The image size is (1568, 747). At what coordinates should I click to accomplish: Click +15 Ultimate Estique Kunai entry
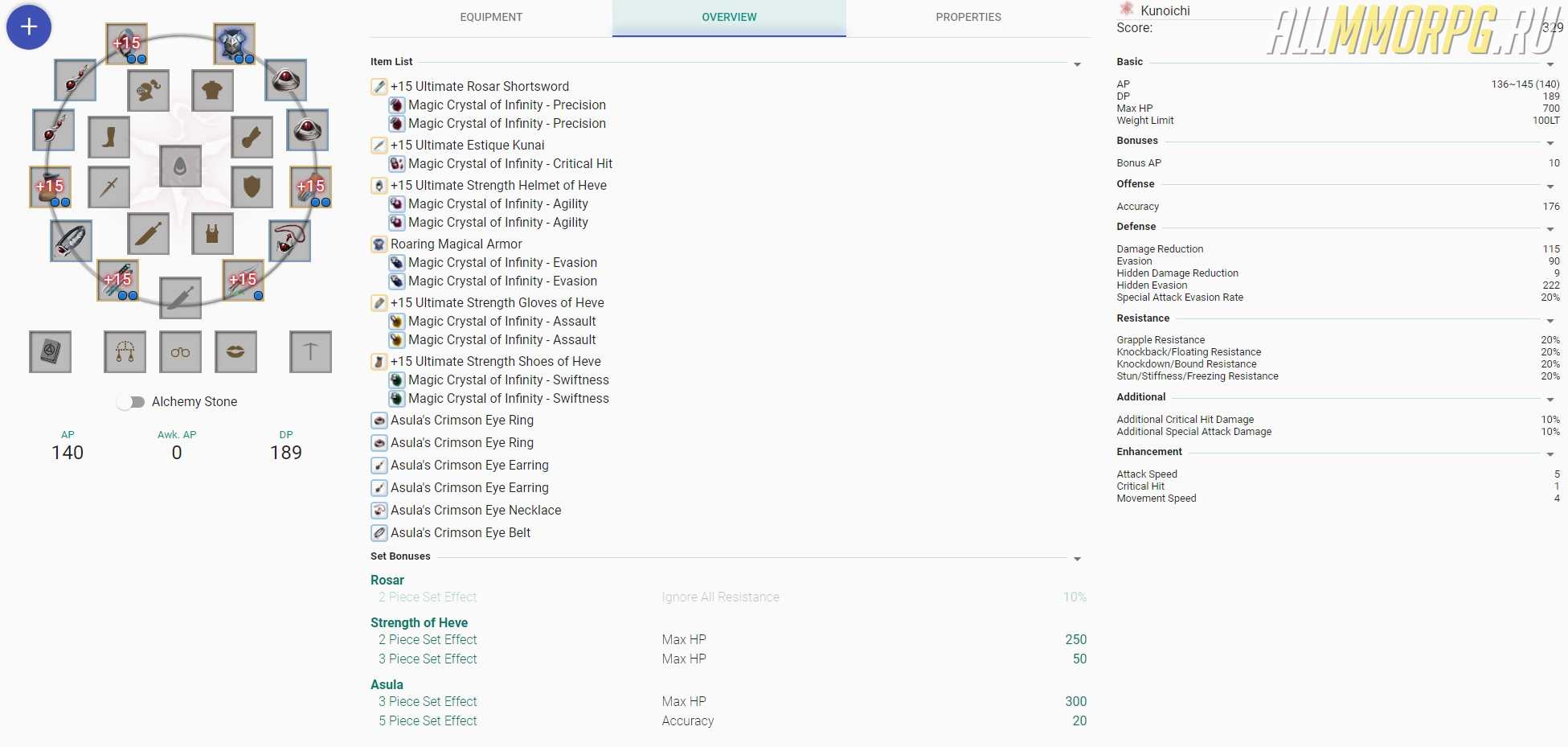coord(468,146)
